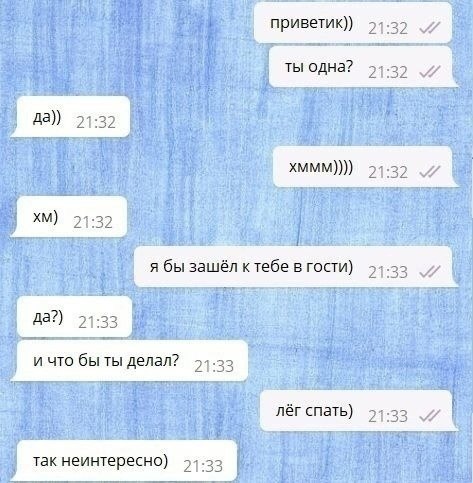Tap the incoming "да?)" message
Screen dimensions: 473x483
(72, 317)
